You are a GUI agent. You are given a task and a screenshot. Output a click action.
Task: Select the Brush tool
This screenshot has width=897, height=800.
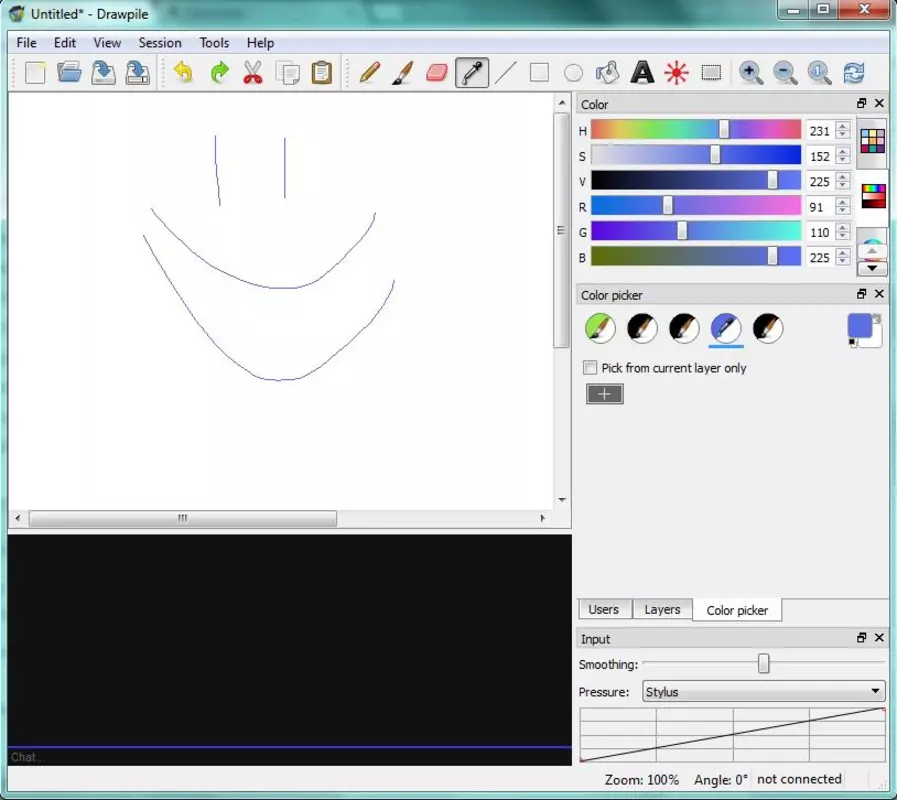click(403, 73)
